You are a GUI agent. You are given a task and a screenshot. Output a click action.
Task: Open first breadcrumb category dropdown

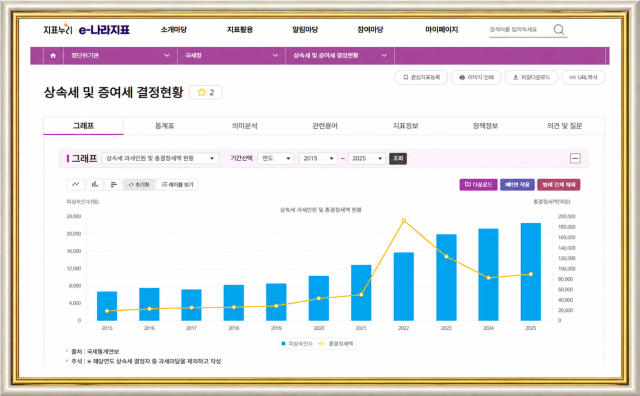120,56
